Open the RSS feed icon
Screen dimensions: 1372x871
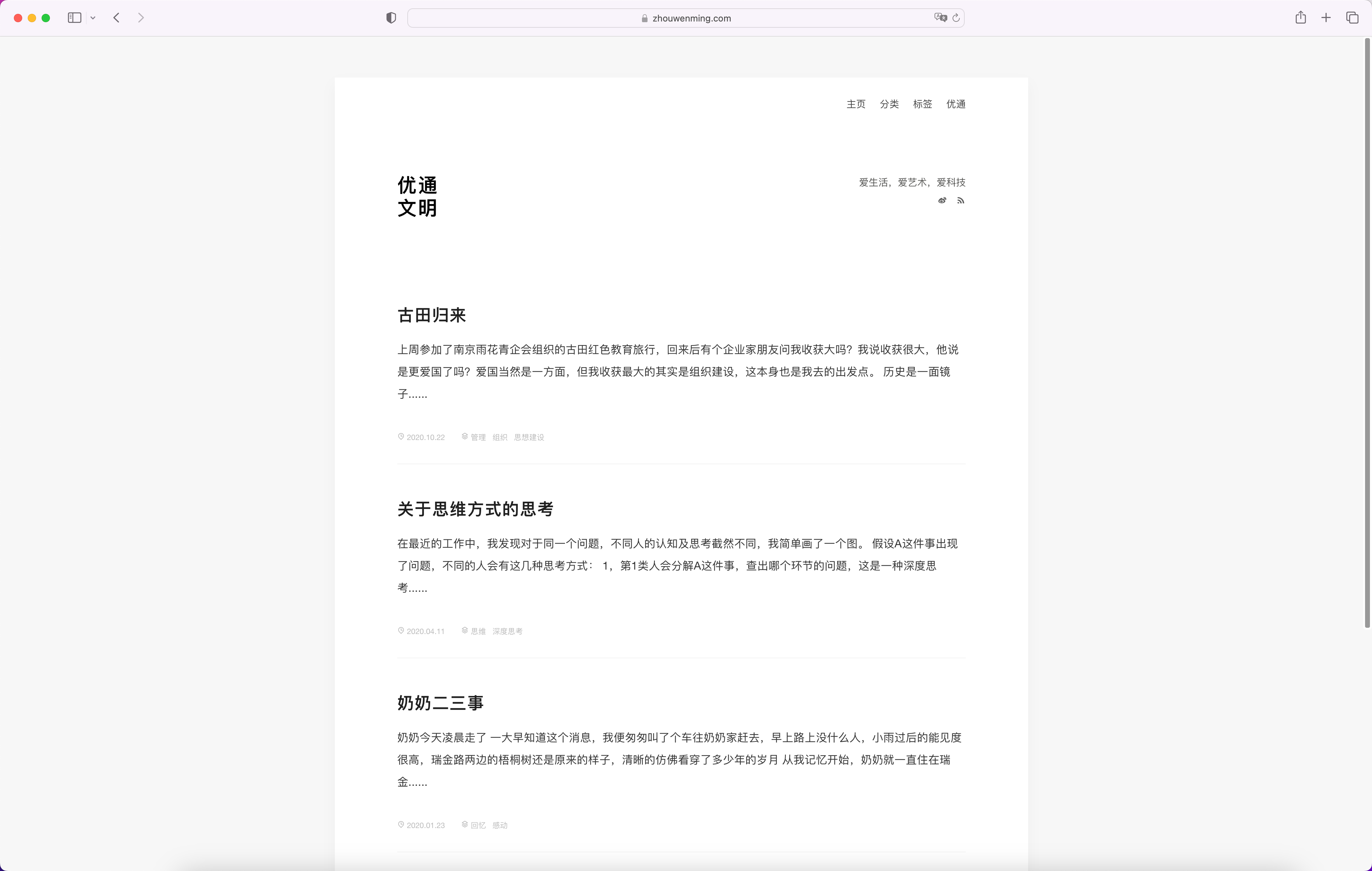(961, 201)
